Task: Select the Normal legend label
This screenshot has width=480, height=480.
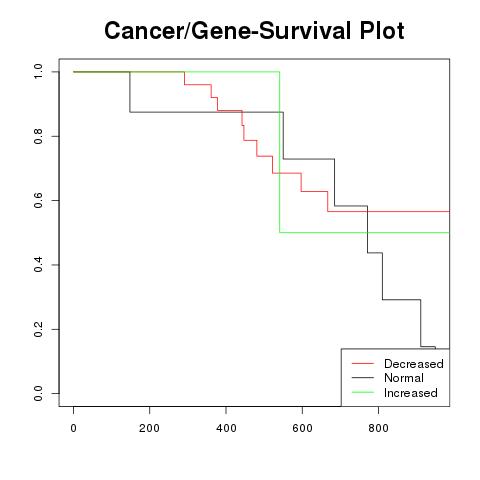Action: tap(404, 378)
